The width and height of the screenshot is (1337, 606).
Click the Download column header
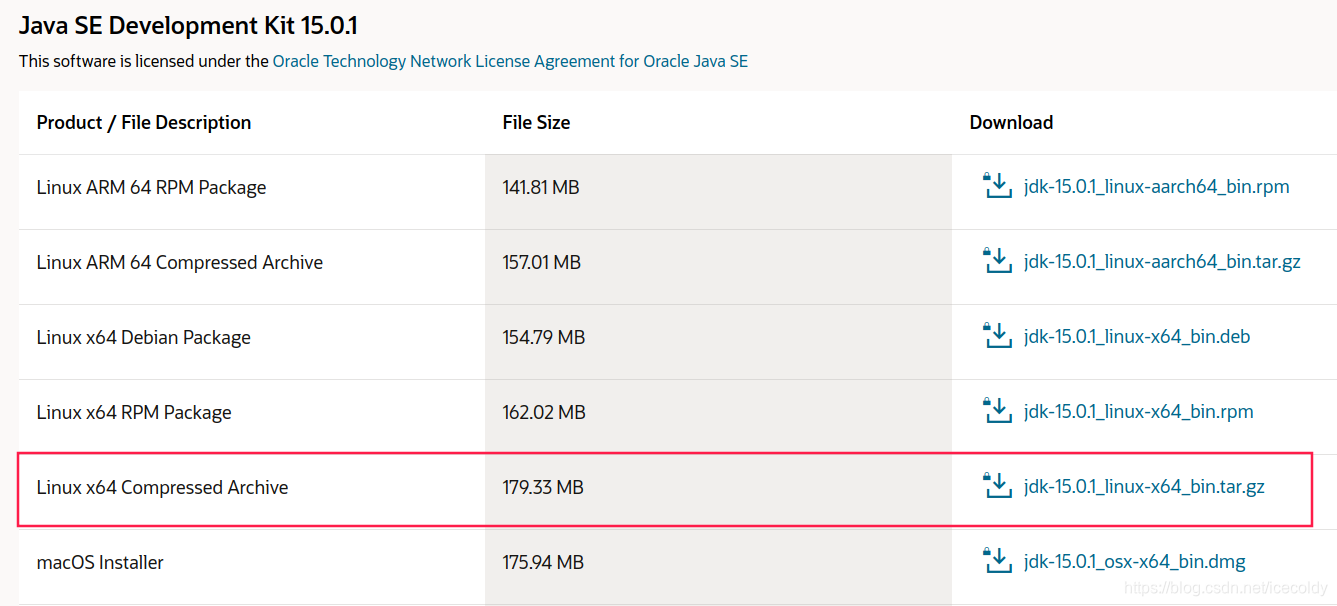[1011, 123]
